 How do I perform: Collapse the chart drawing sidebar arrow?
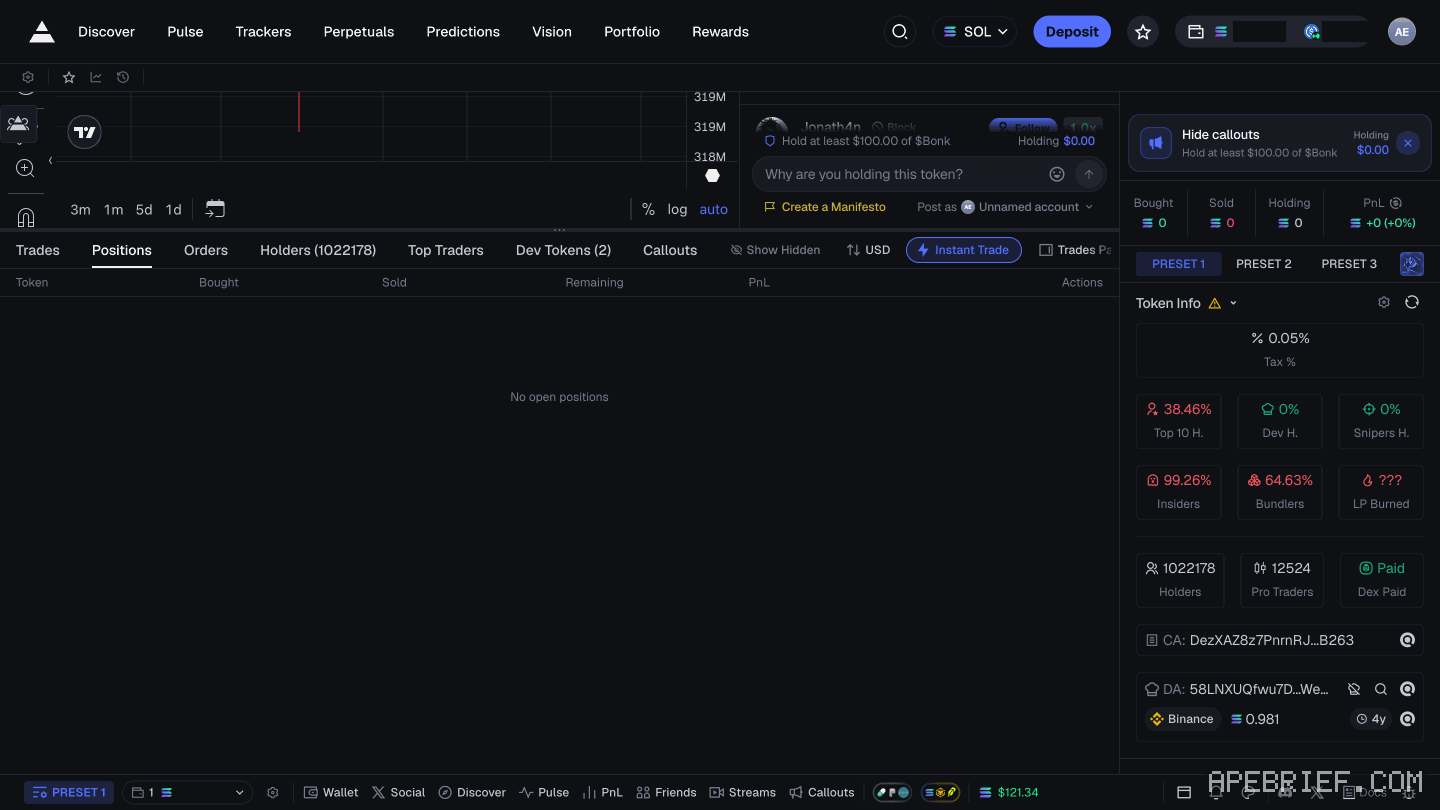point(50,161)
